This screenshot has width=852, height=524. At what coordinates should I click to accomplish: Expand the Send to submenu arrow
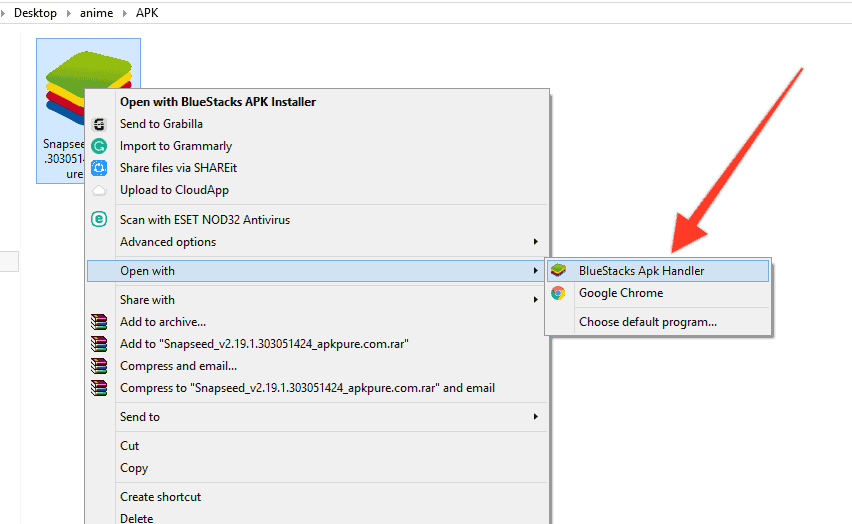pos(536,416)
